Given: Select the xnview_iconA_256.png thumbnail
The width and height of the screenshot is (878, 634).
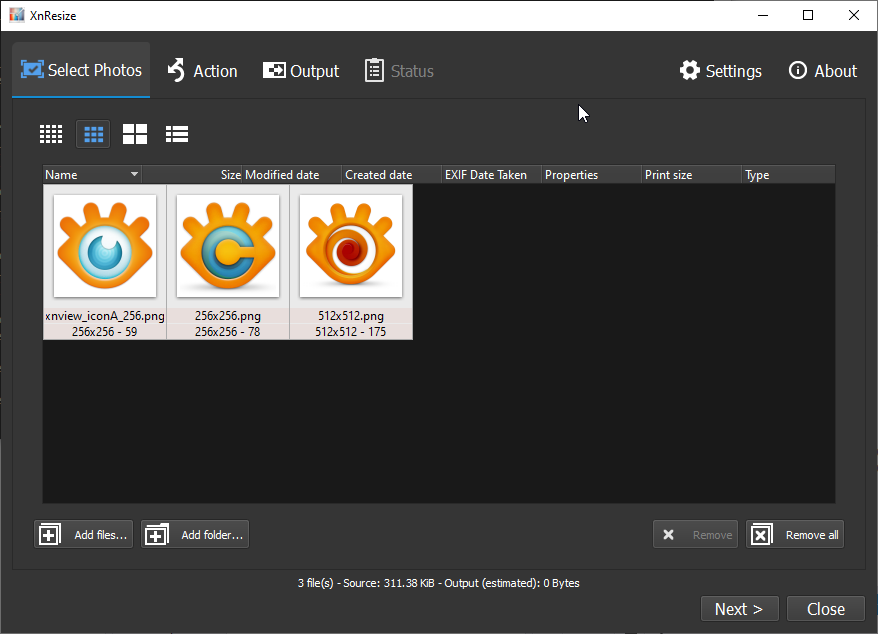Looking at the screenshot, I should pos(104,246).
